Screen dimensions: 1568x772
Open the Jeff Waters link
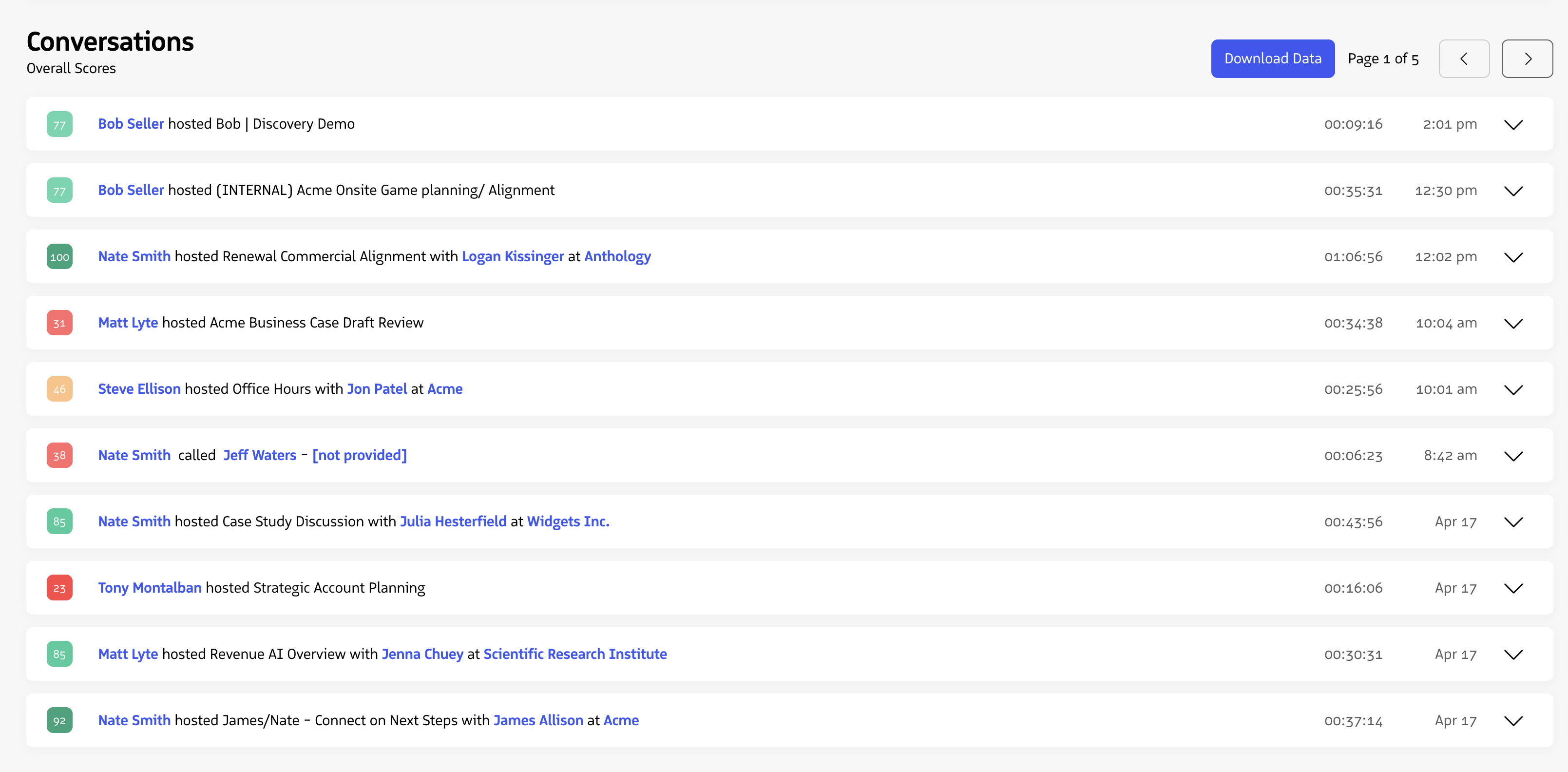pyautogui.click(x=260, y=455)
